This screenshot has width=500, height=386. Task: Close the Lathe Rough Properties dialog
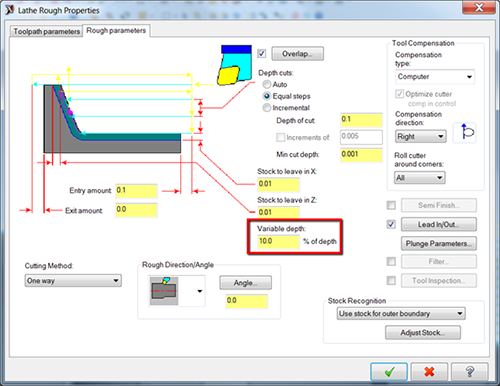[479, 7]
